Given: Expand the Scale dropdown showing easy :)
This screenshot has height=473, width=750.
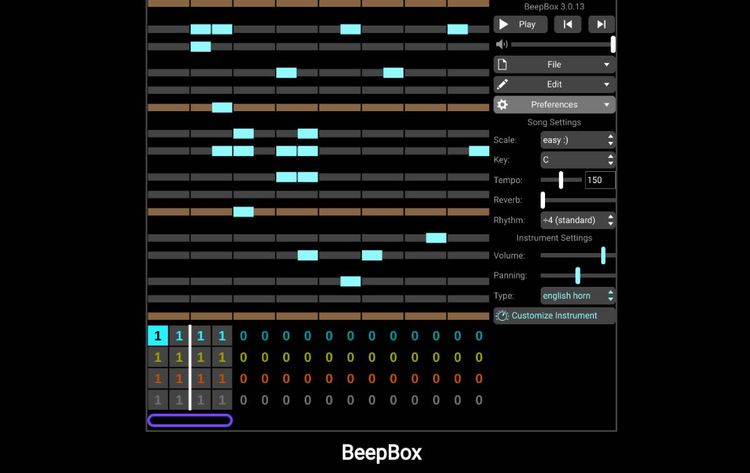Looking at the screenshot, I should [x=578, y=140].
